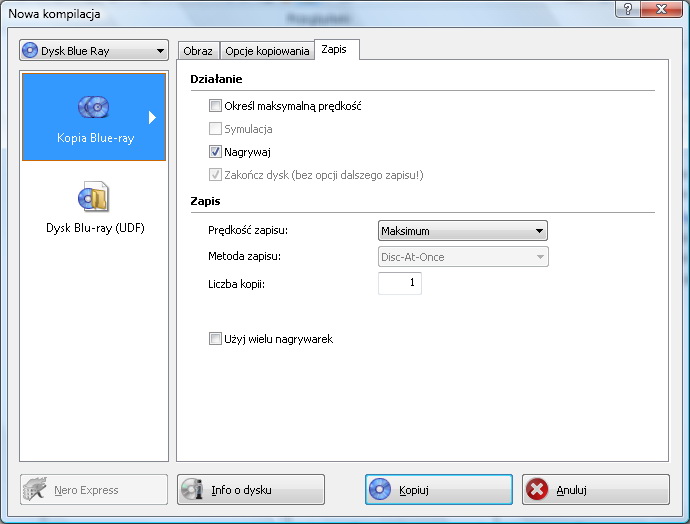Close the Nowa kompilacja window
690x524 pixels.
[x=661, y=9]
